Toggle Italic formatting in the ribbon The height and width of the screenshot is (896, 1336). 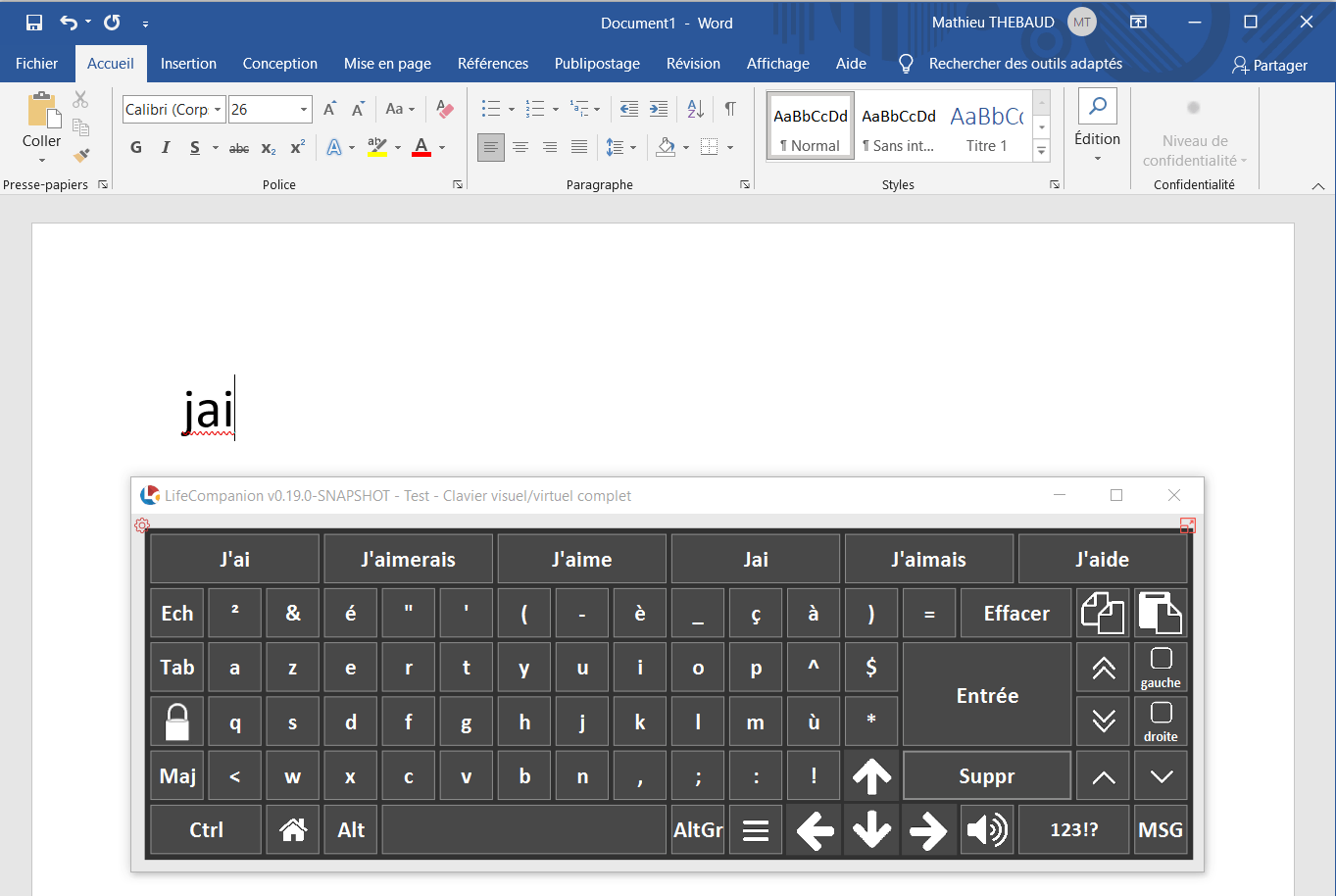(166, 147)
